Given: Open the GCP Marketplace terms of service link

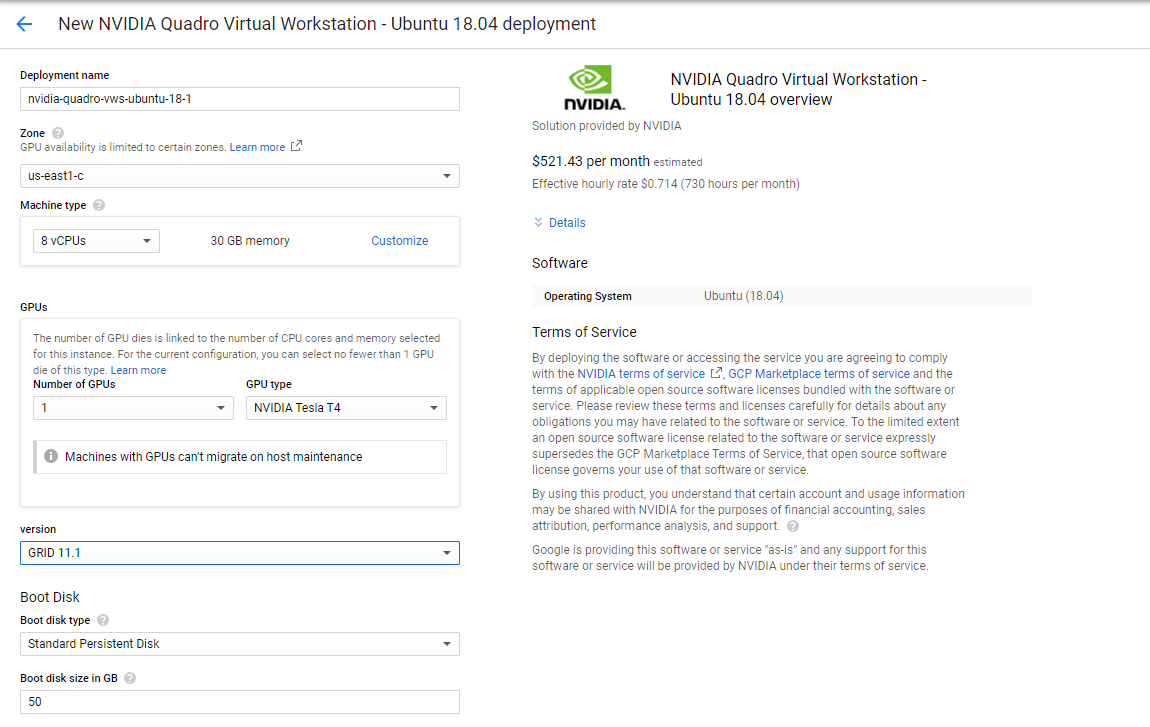Looking at the screenshot, I should coord(818,374).
